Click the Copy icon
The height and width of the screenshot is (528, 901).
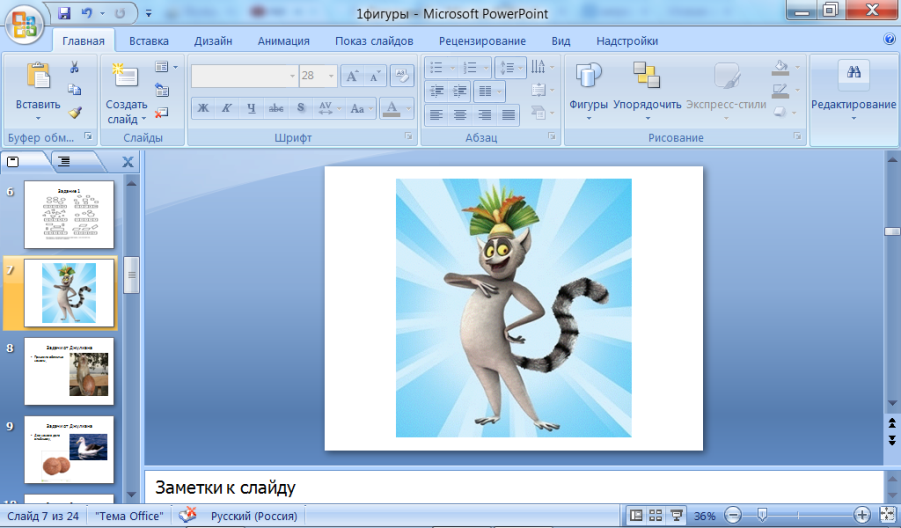74,90
